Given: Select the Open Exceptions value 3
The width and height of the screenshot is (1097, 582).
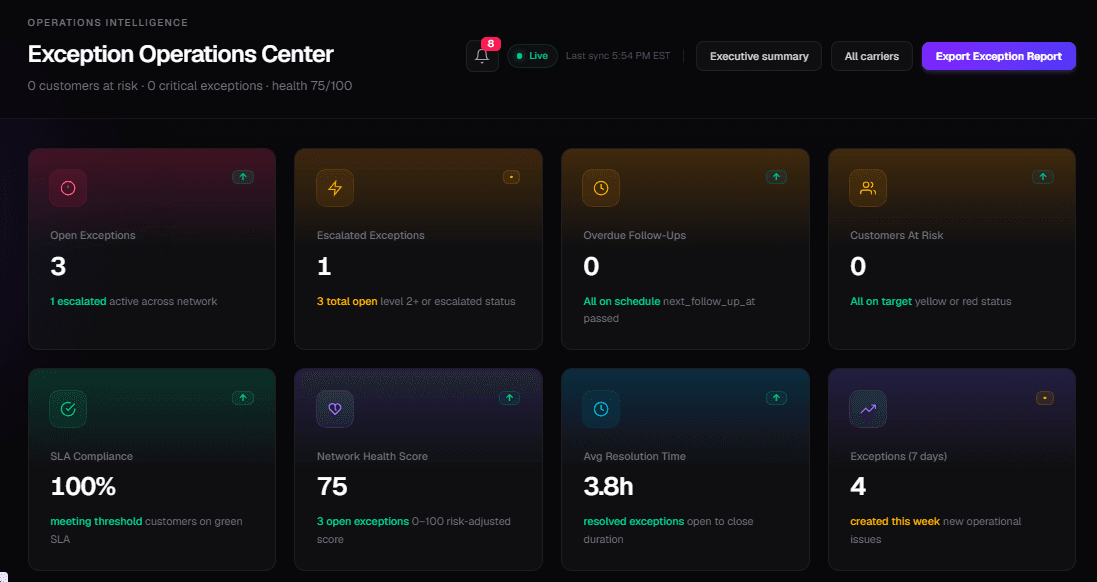Looking at the screenshot, I should 58,267.
